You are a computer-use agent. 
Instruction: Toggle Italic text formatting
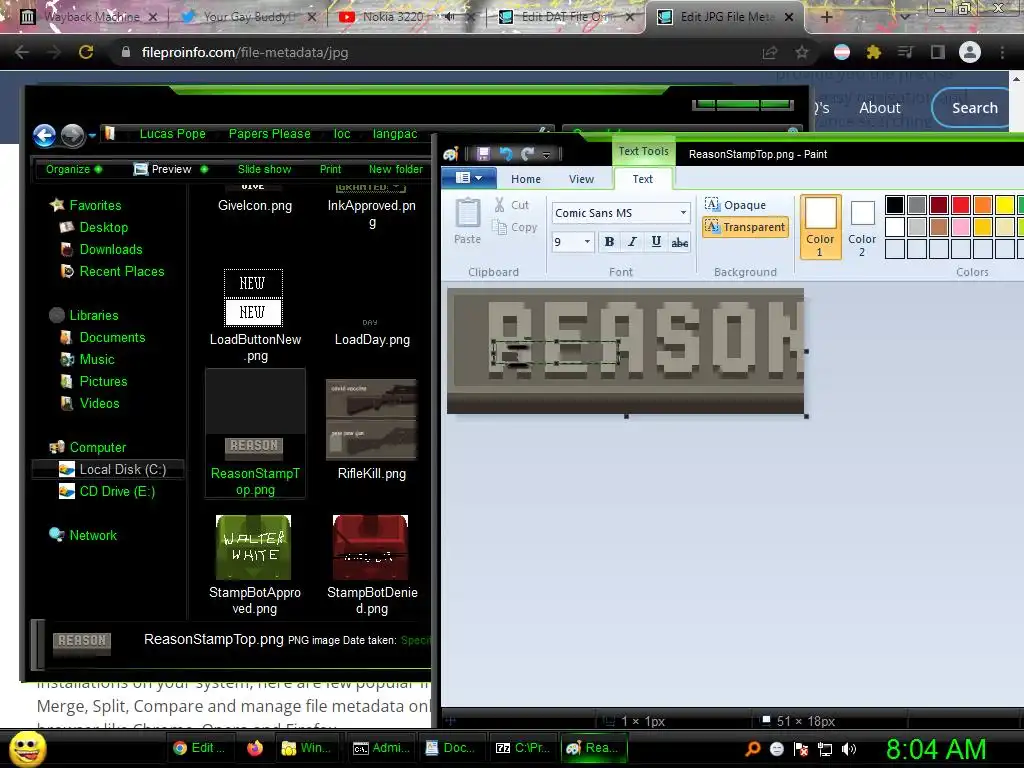click(632, 242)
